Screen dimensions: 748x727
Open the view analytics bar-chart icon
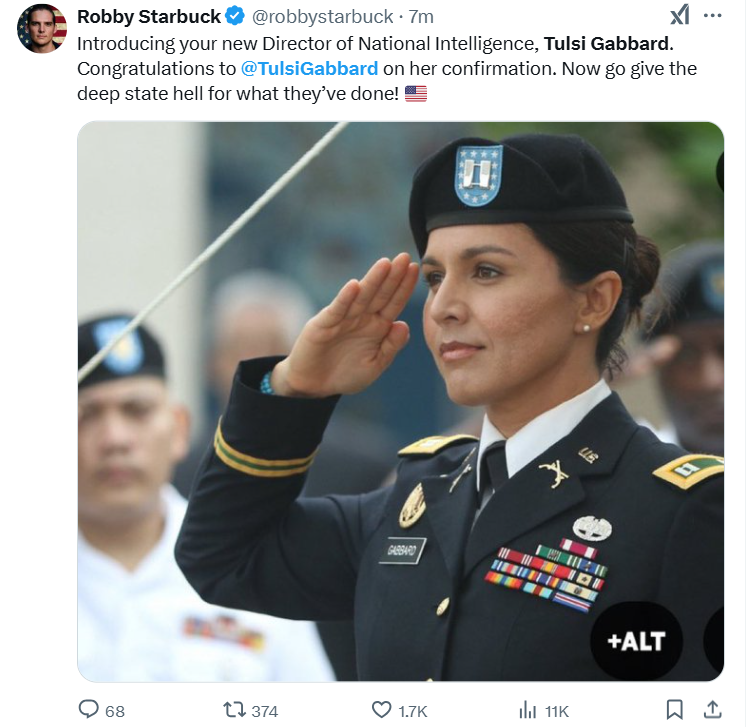[528, 710]
